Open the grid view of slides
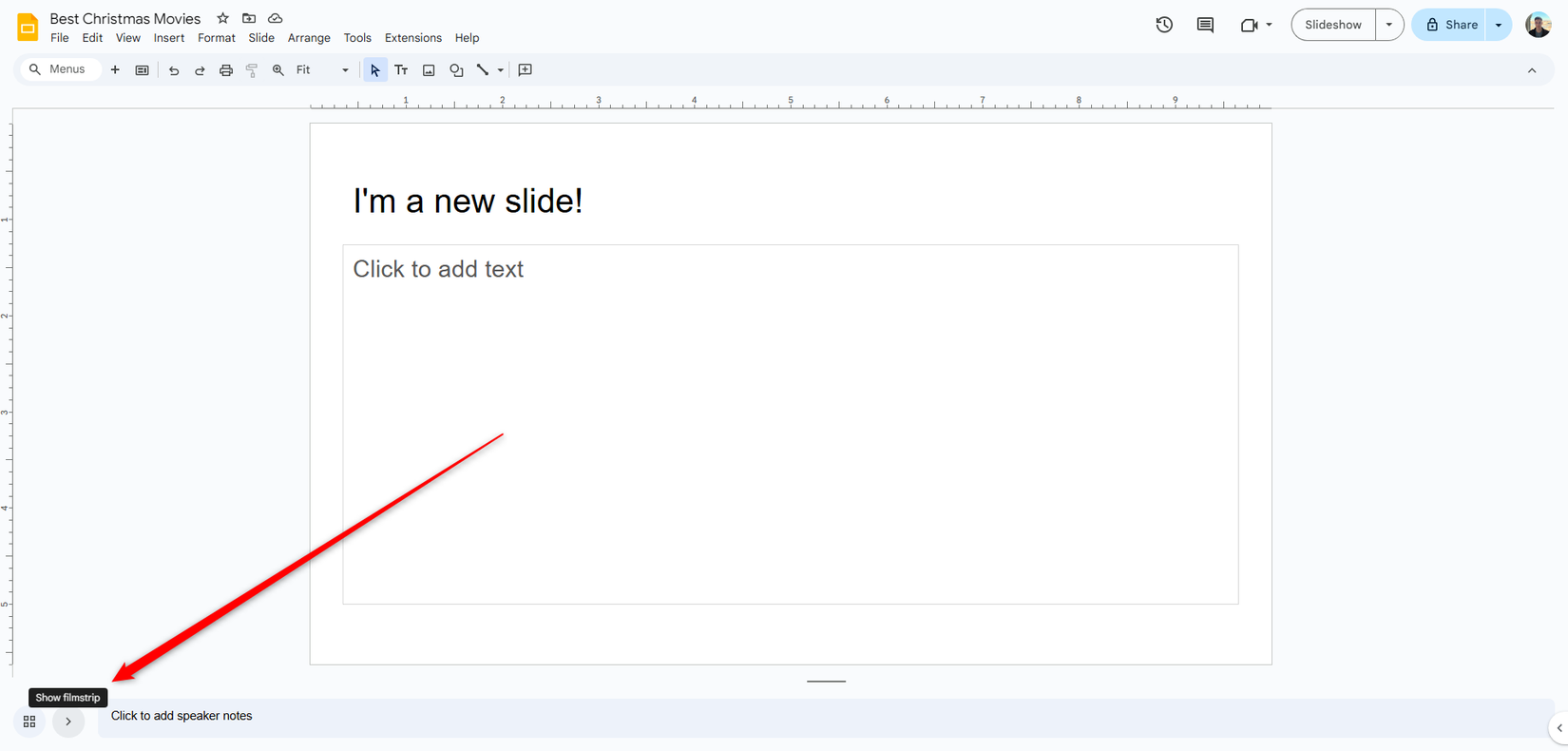Viewport: 1568px width, 751px height. pos(29,722)
